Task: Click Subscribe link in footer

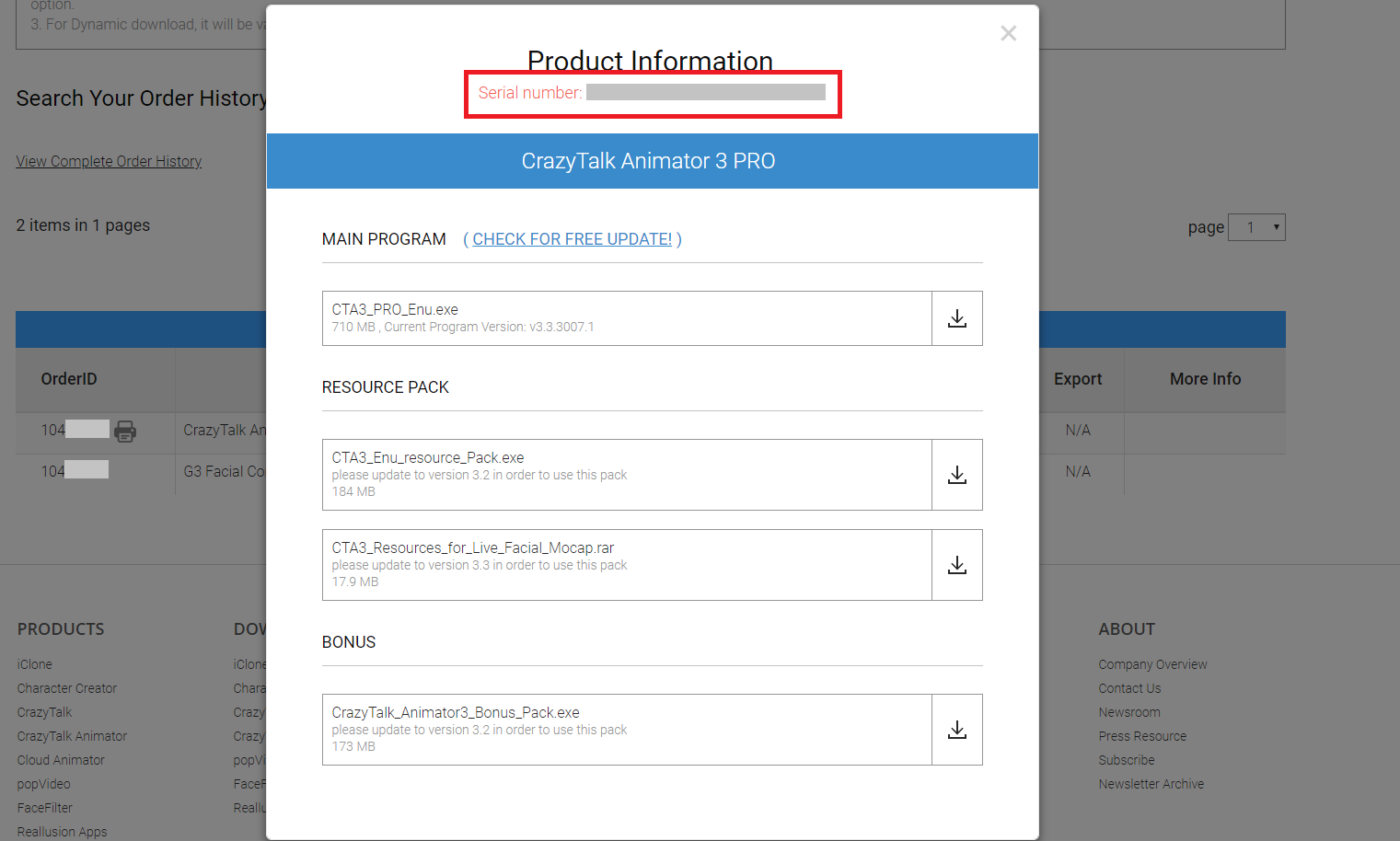Action: [1127, 760]
